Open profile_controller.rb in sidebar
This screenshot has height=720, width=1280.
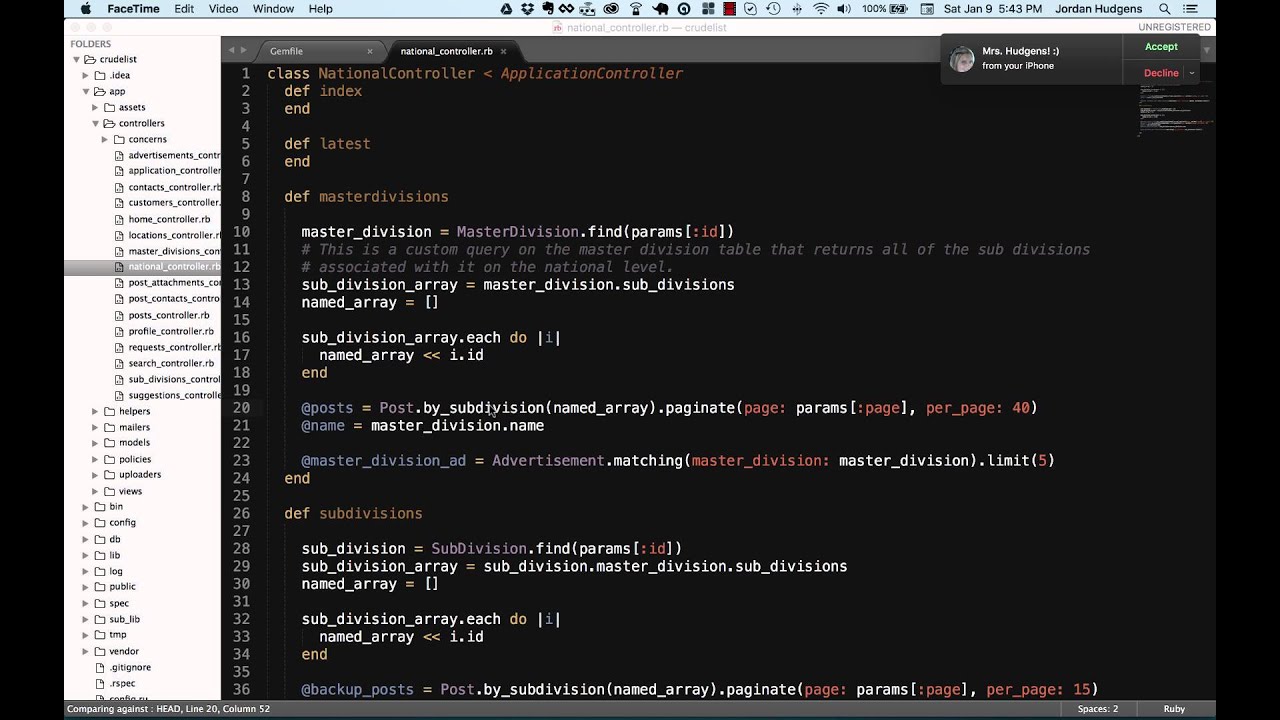tap(171, 331)
